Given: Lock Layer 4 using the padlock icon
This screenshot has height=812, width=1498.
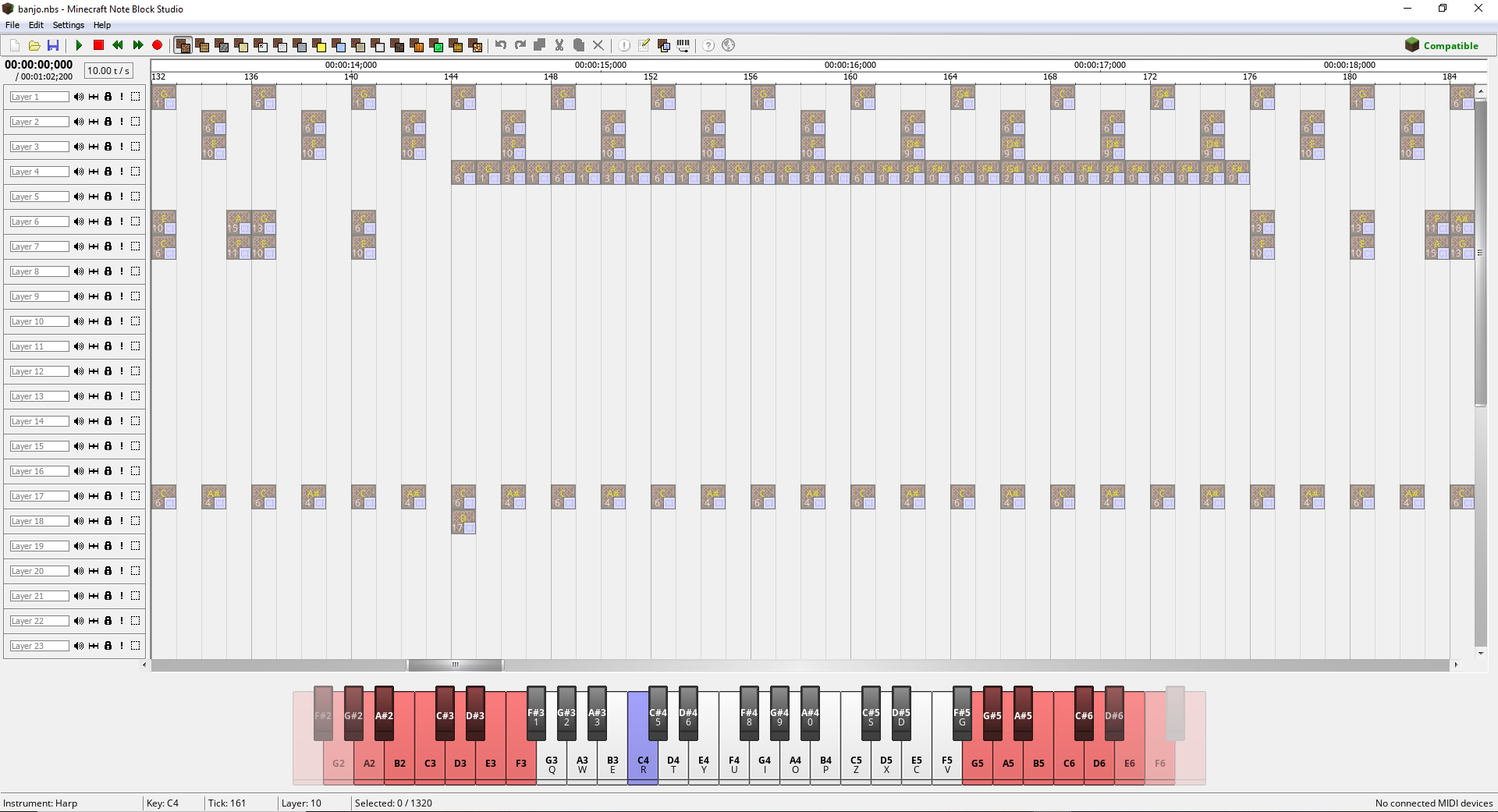Looking at the screenshot, I should coord(107,172).
